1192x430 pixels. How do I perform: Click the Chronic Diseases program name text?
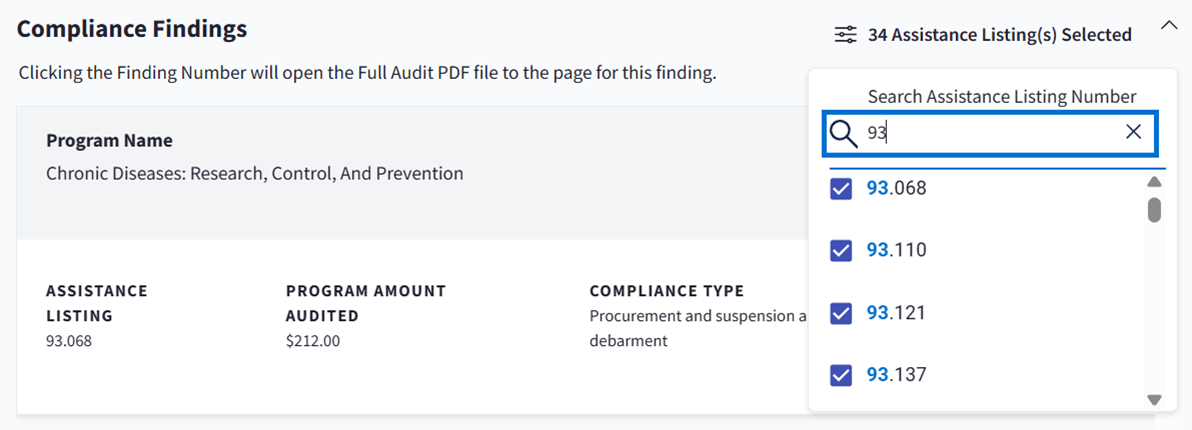(x=255, y=174)
